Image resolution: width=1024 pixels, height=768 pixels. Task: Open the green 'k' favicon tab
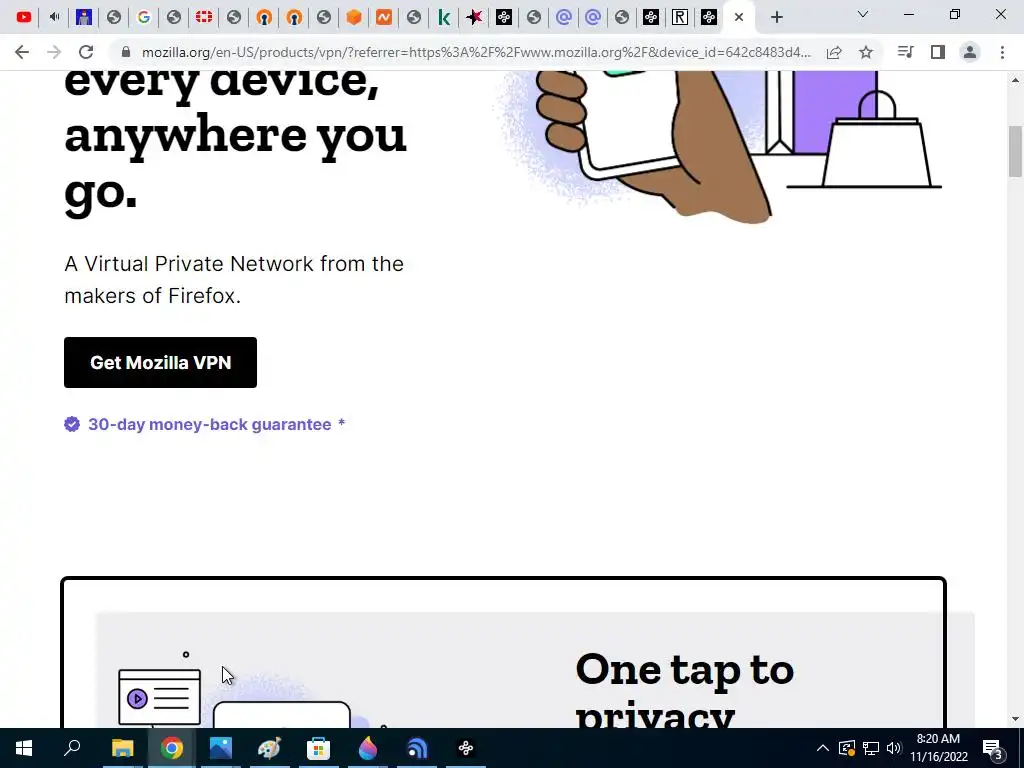click(x=444, y=17)
